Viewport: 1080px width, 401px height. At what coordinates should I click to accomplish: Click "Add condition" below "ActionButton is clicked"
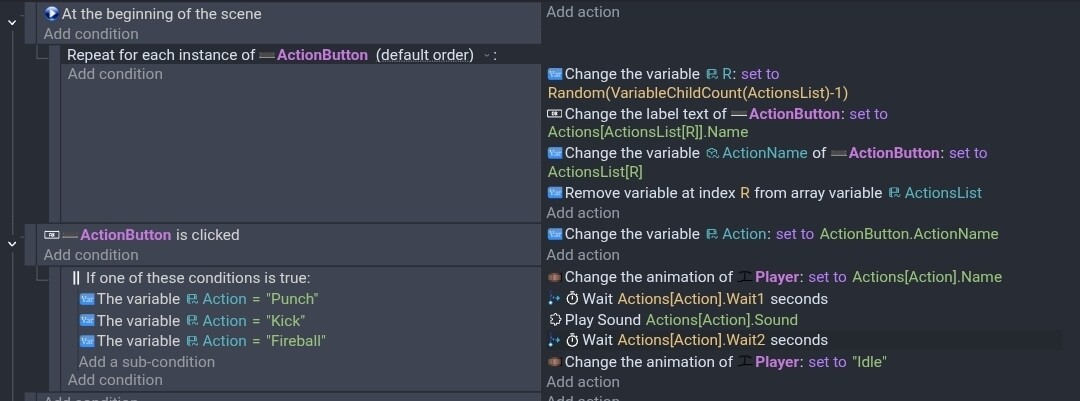click(x=91, y=255)
